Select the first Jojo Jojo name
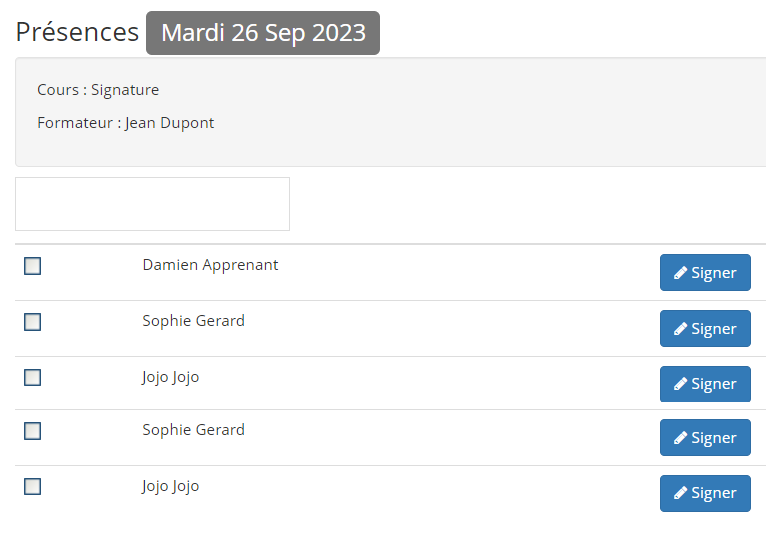This screenshot has height=543, width=766. pos(170,377)
